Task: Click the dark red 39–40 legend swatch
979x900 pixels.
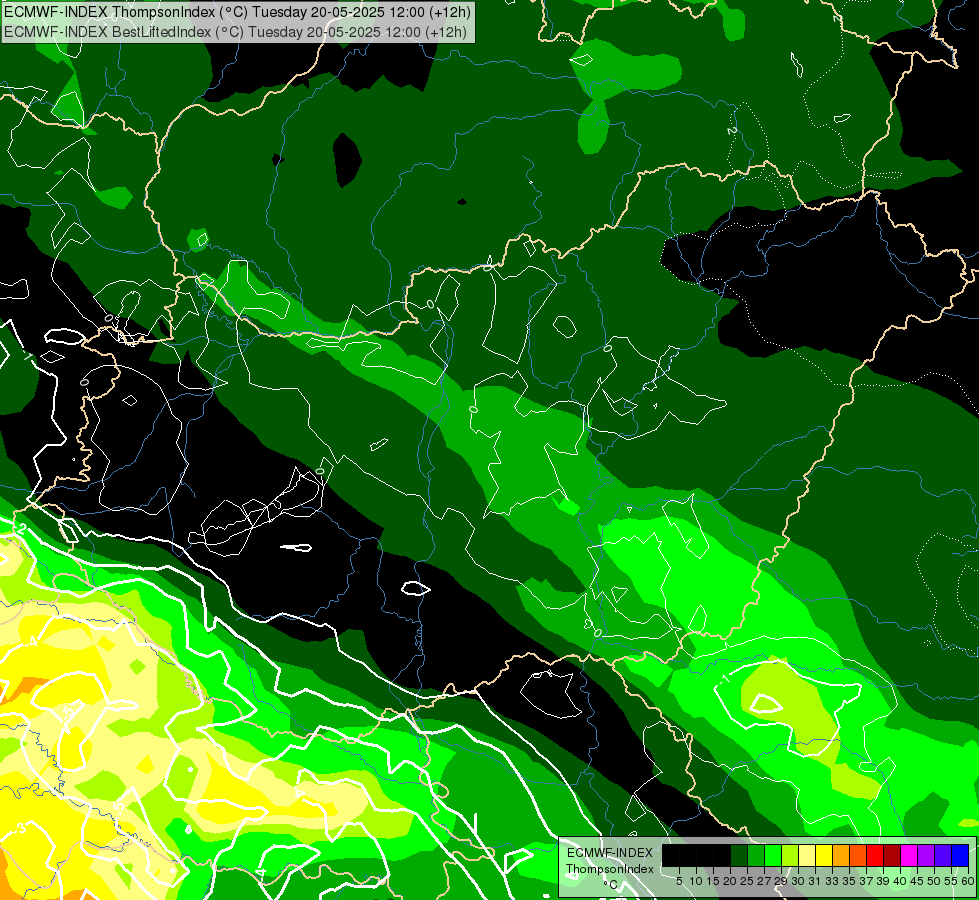Action: click(x=892, y=855)
